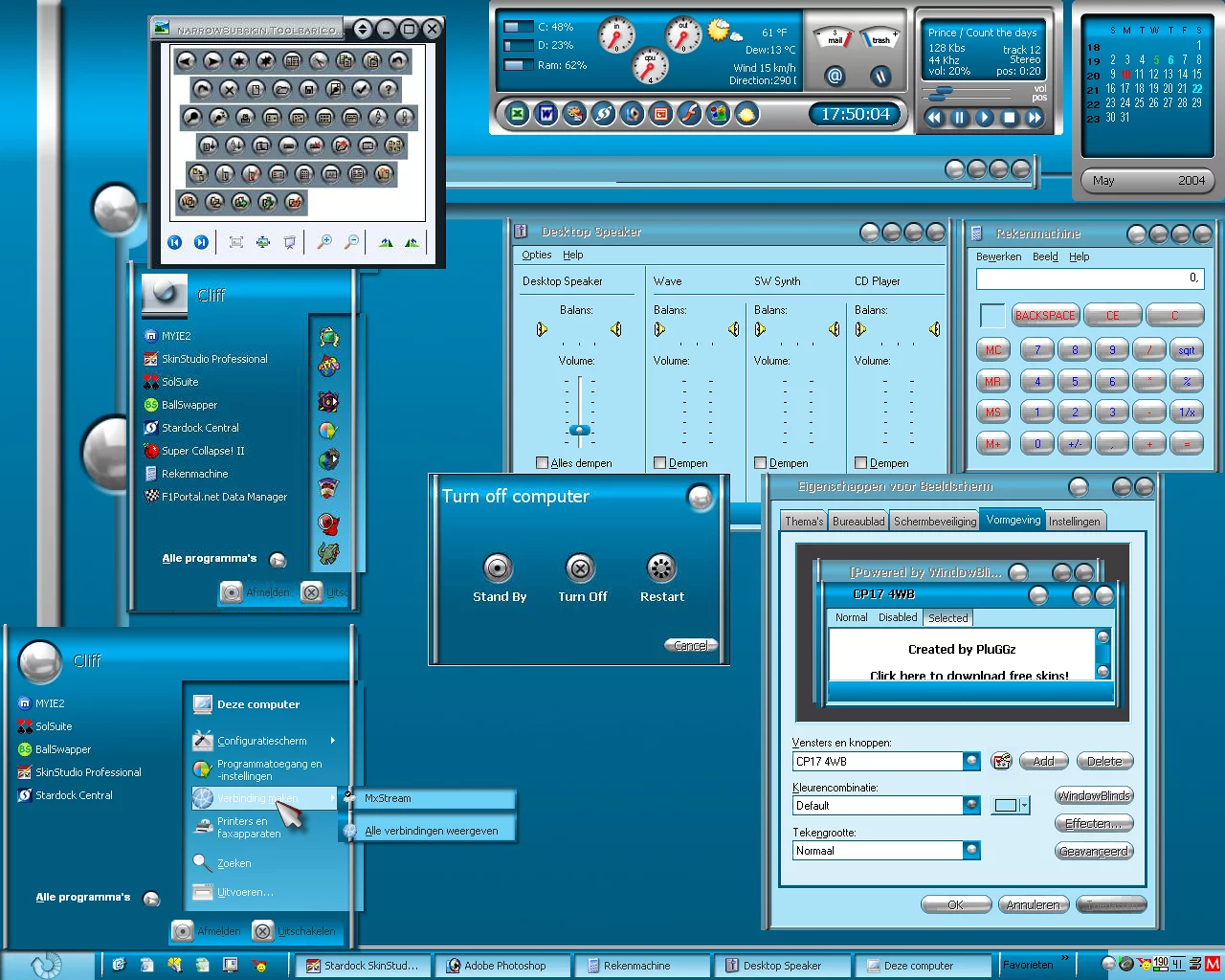The image size is (1225, 980).
Task: Click the Stand By icon
Action: coord(498,568)
